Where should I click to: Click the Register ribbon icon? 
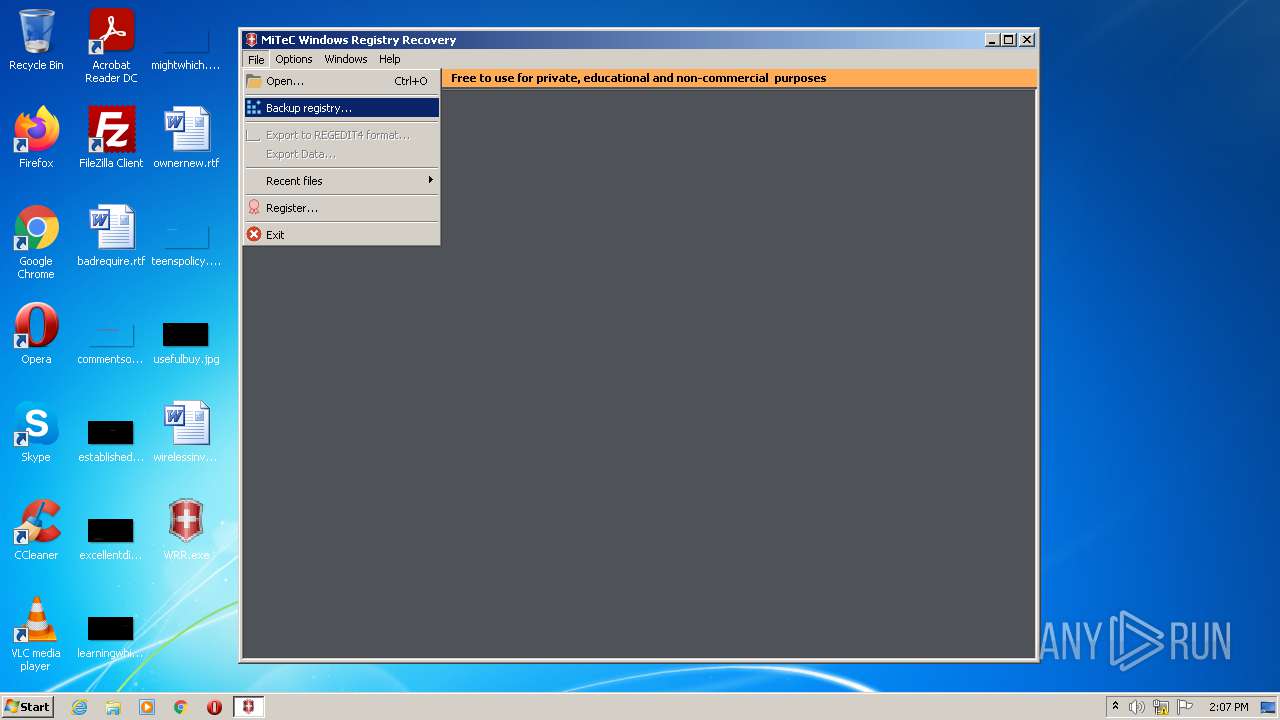coord(254,208)
